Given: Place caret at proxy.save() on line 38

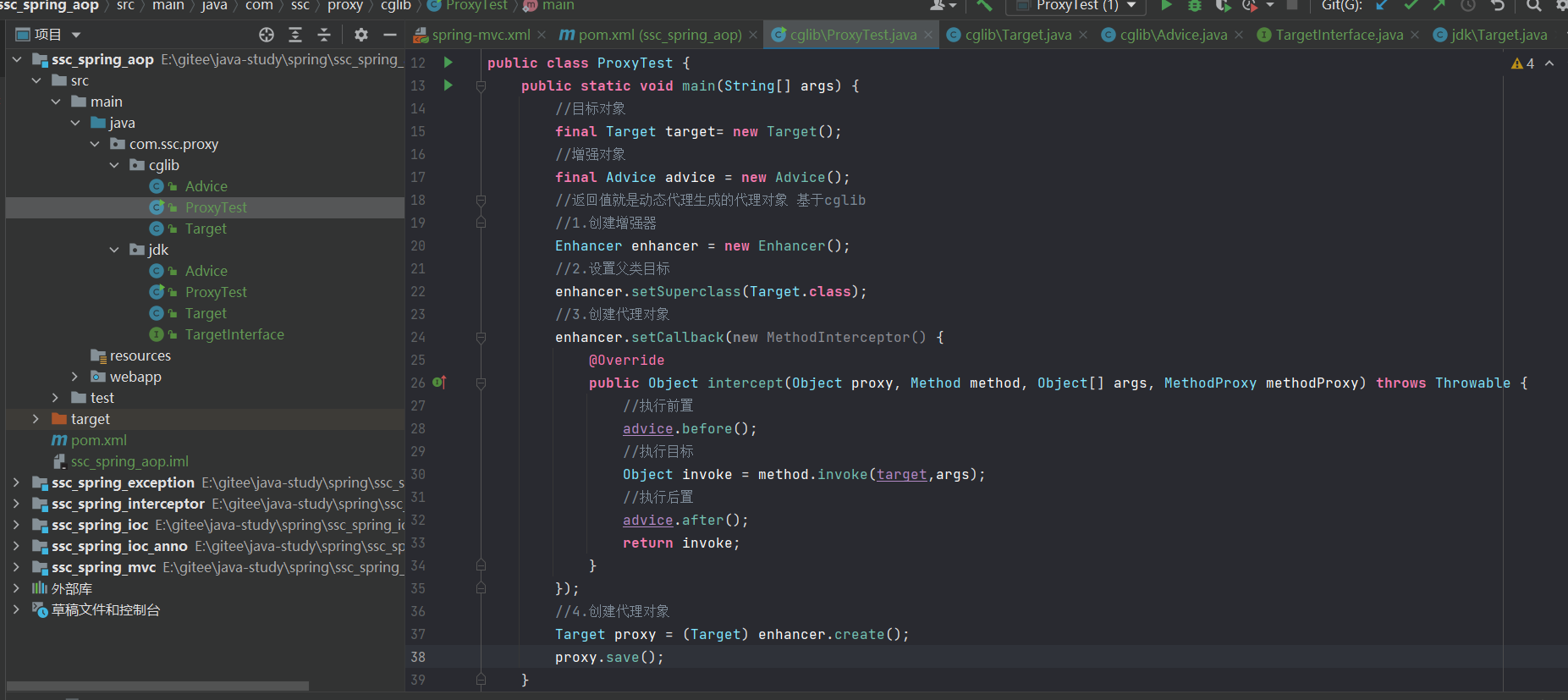Looking at the screenshot, I should click(609, 657).
